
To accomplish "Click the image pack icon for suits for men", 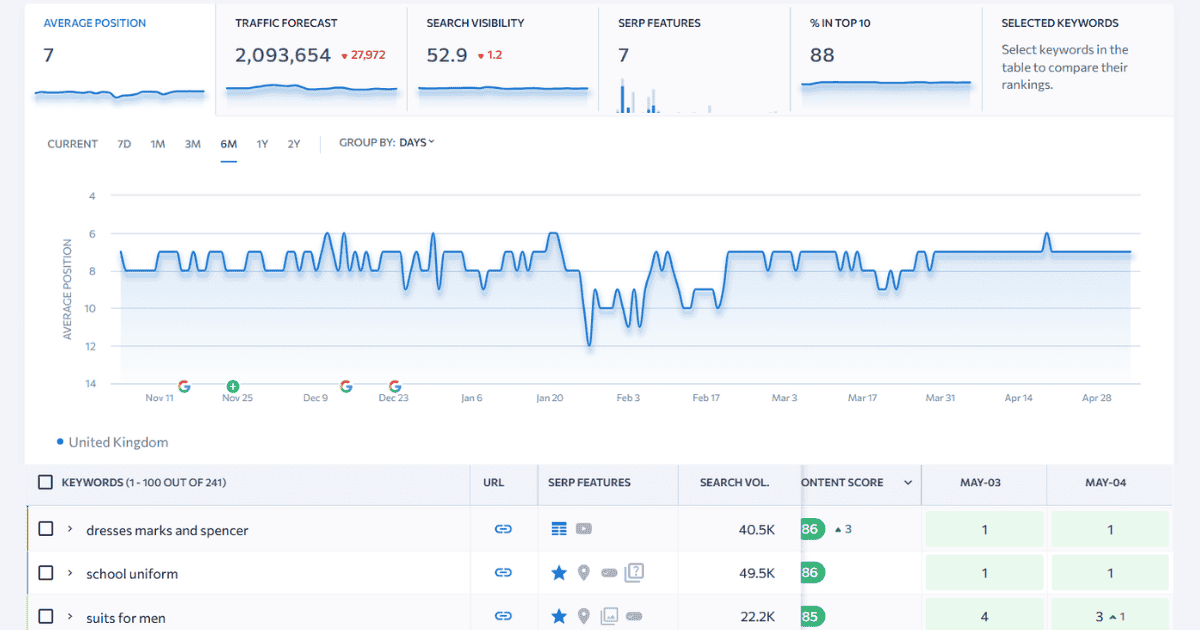I will click(610, 616).
